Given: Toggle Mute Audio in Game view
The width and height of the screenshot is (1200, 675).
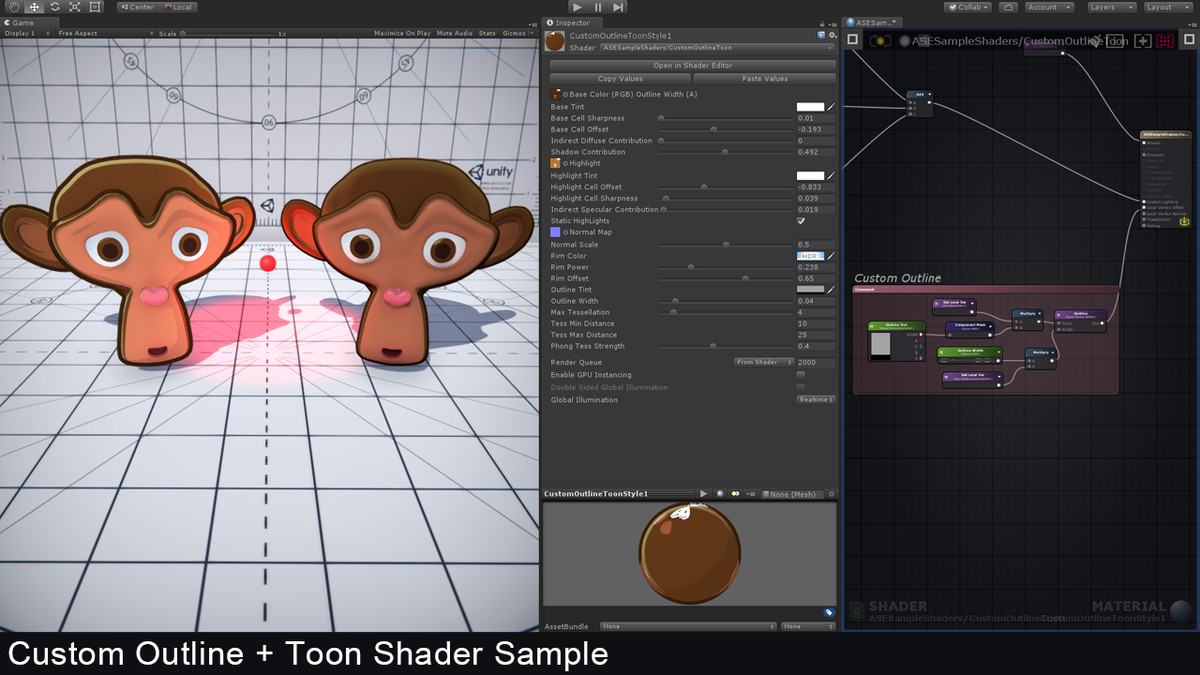Looking at the screenshot, I should [455, 33].
